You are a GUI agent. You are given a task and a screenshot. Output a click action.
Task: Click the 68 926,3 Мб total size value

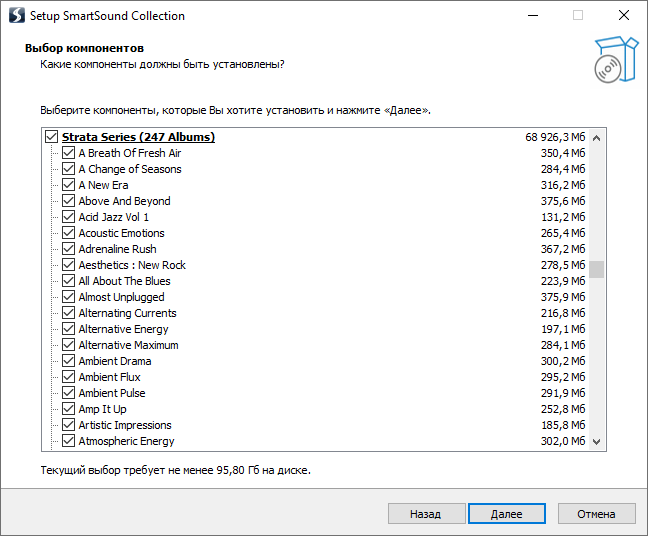[555, 137]
